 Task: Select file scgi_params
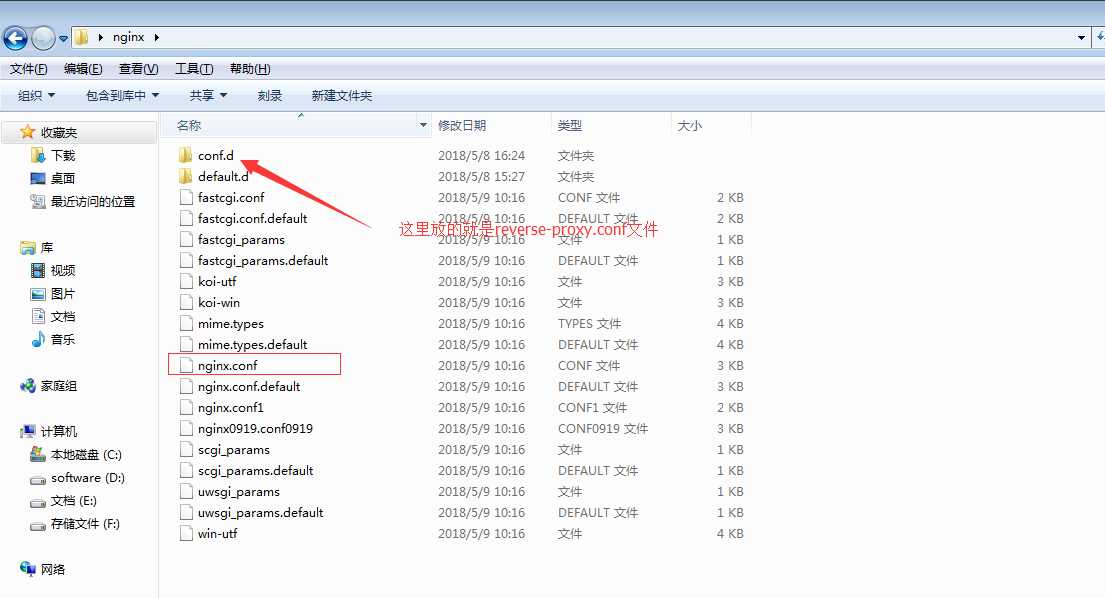pos(233,449)
